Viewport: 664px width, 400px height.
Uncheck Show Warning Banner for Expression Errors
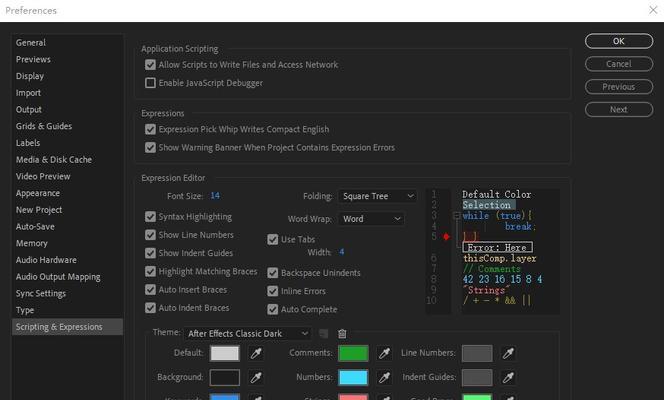150,147
